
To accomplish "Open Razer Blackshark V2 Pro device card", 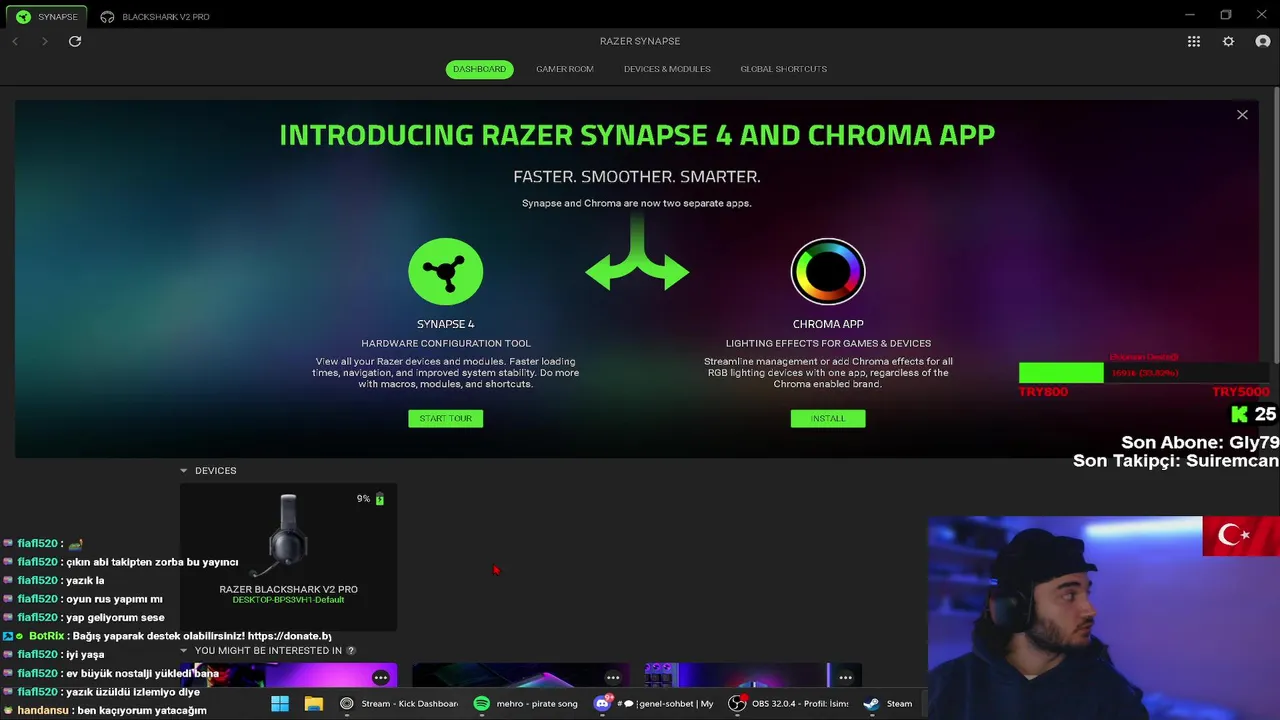I will (288, 557).
